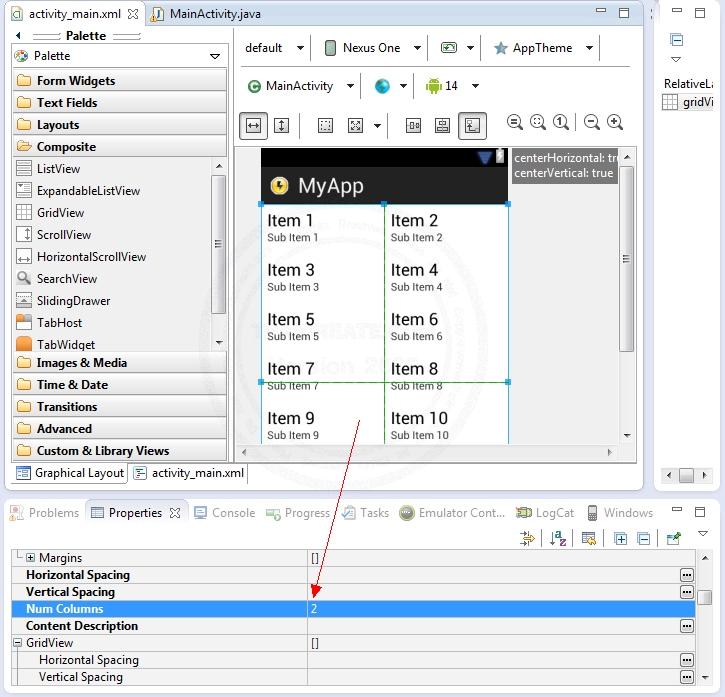This screenshot has height=697, width=725.
Task: Click the zoom out magnifier icon
Action: click(592, 123)
